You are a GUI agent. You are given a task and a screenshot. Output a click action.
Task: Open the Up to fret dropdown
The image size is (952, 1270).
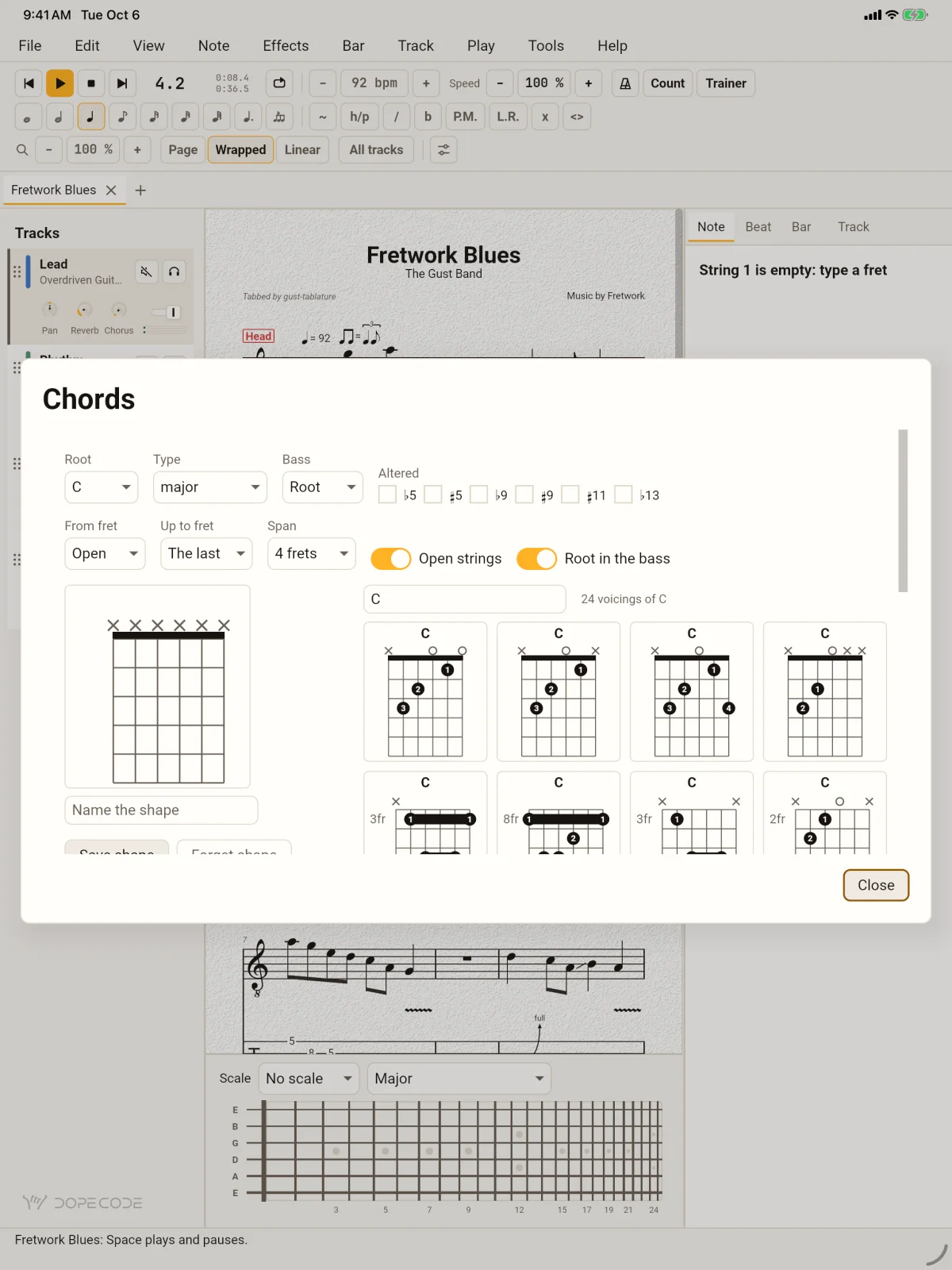[x=206, y=553]
